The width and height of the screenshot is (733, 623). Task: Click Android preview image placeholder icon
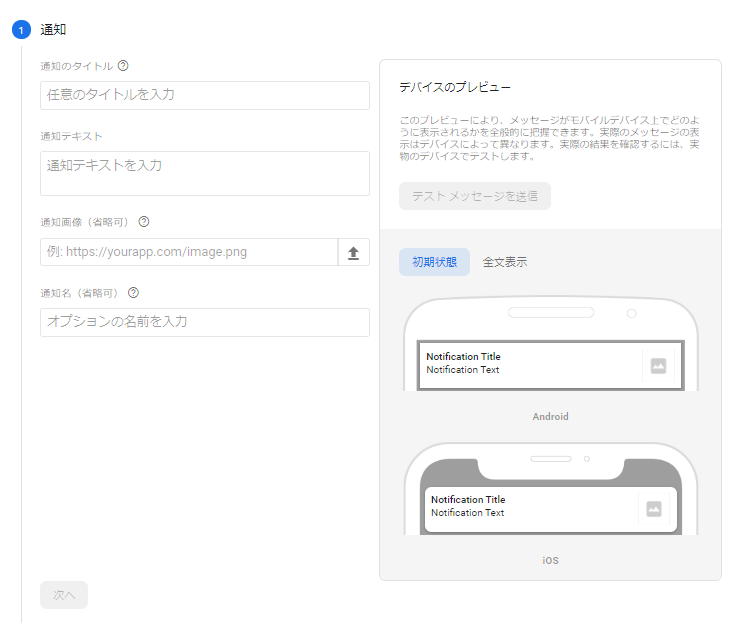click(658, 366)
